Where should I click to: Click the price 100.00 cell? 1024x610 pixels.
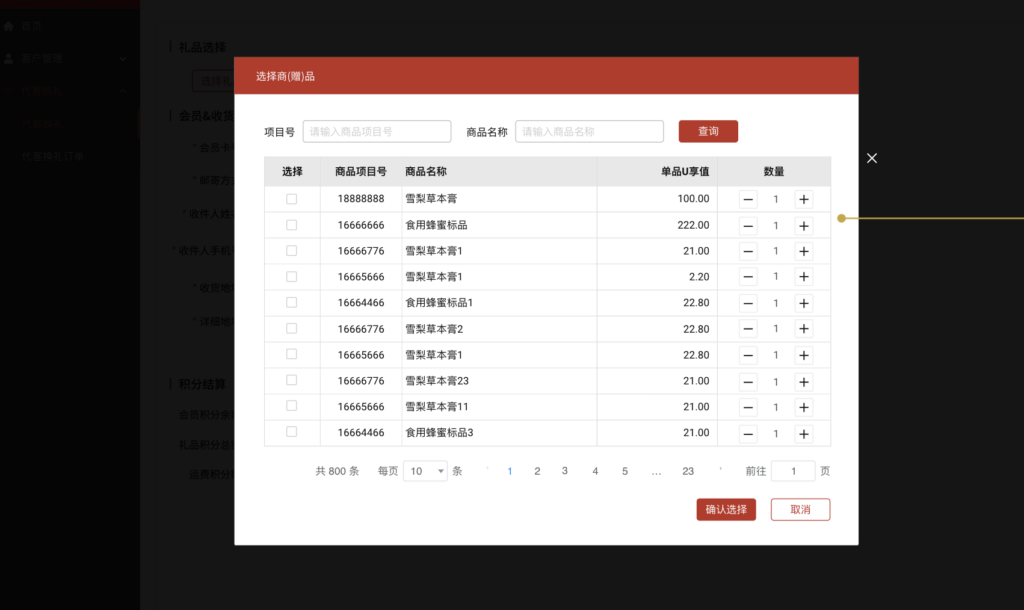[x=693, y=199]
